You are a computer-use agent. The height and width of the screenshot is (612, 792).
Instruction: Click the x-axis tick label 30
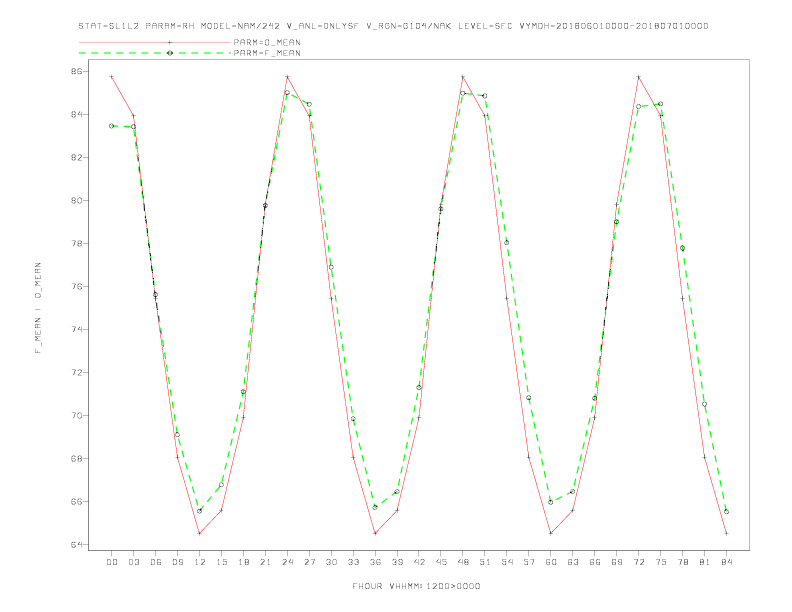331,562
